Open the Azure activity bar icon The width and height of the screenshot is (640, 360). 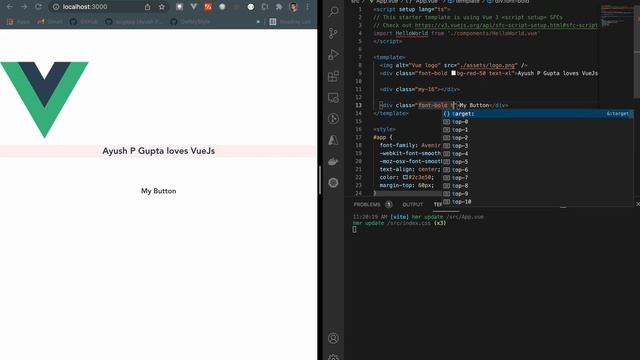(333, 140)
